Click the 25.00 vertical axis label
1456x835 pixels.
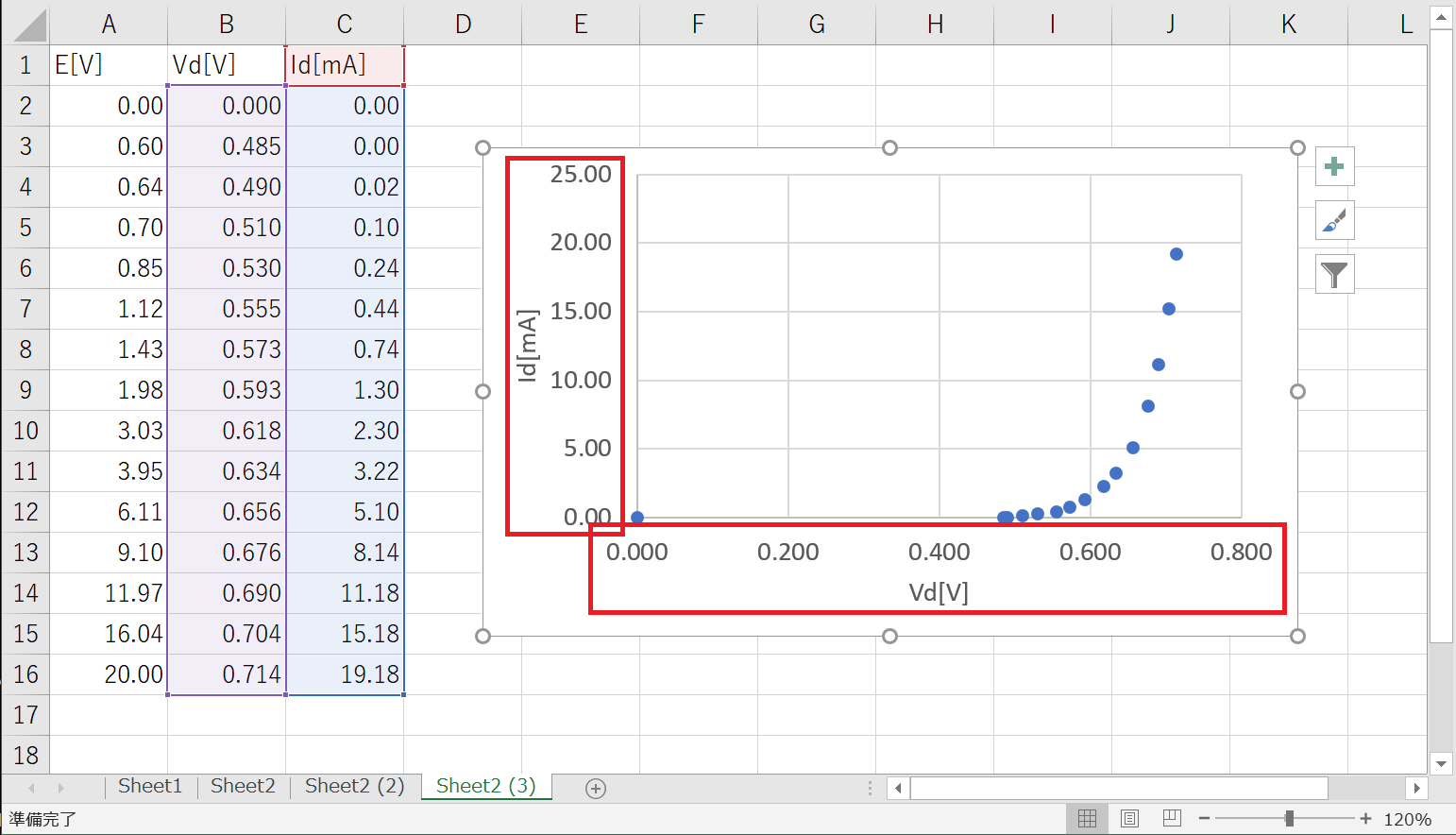[581, 174]
